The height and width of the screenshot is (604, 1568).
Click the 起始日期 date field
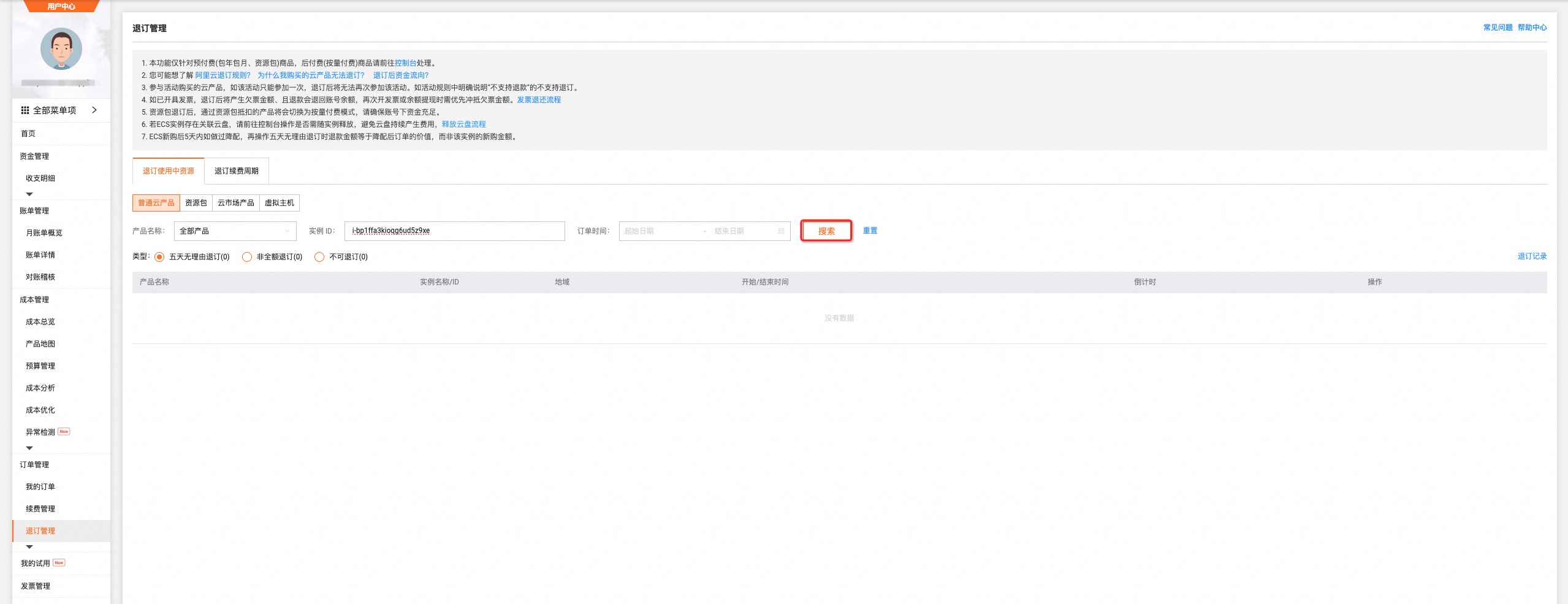(660, 231)
